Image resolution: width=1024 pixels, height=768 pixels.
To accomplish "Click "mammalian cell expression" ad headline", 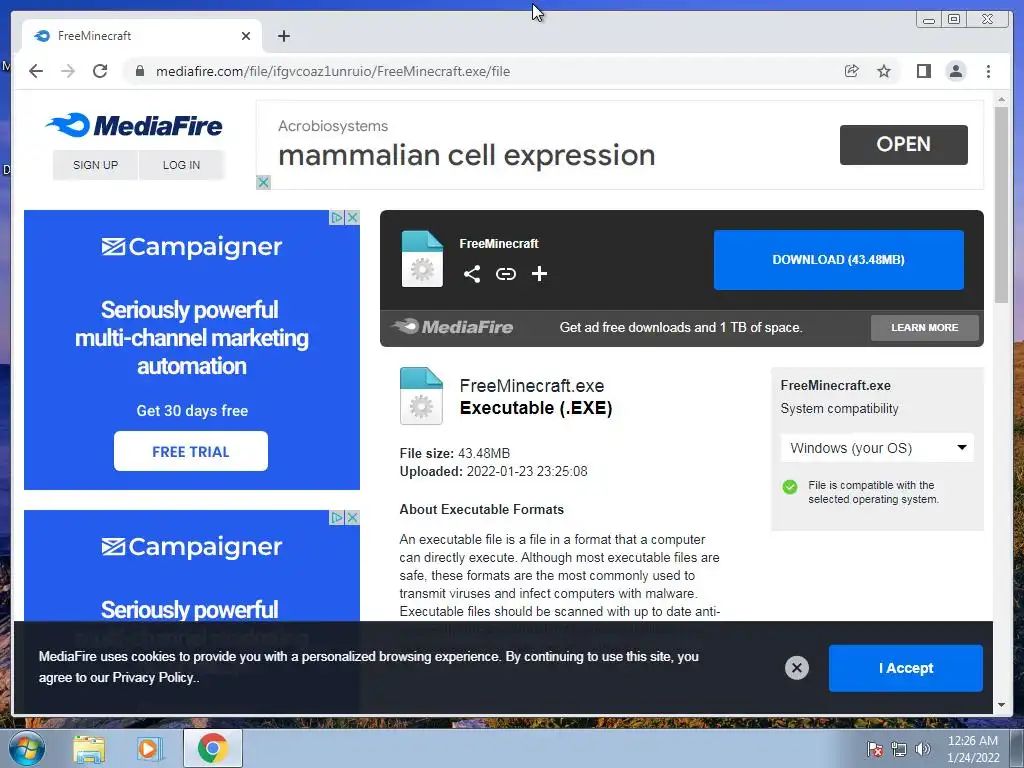I will click(466, 155).
